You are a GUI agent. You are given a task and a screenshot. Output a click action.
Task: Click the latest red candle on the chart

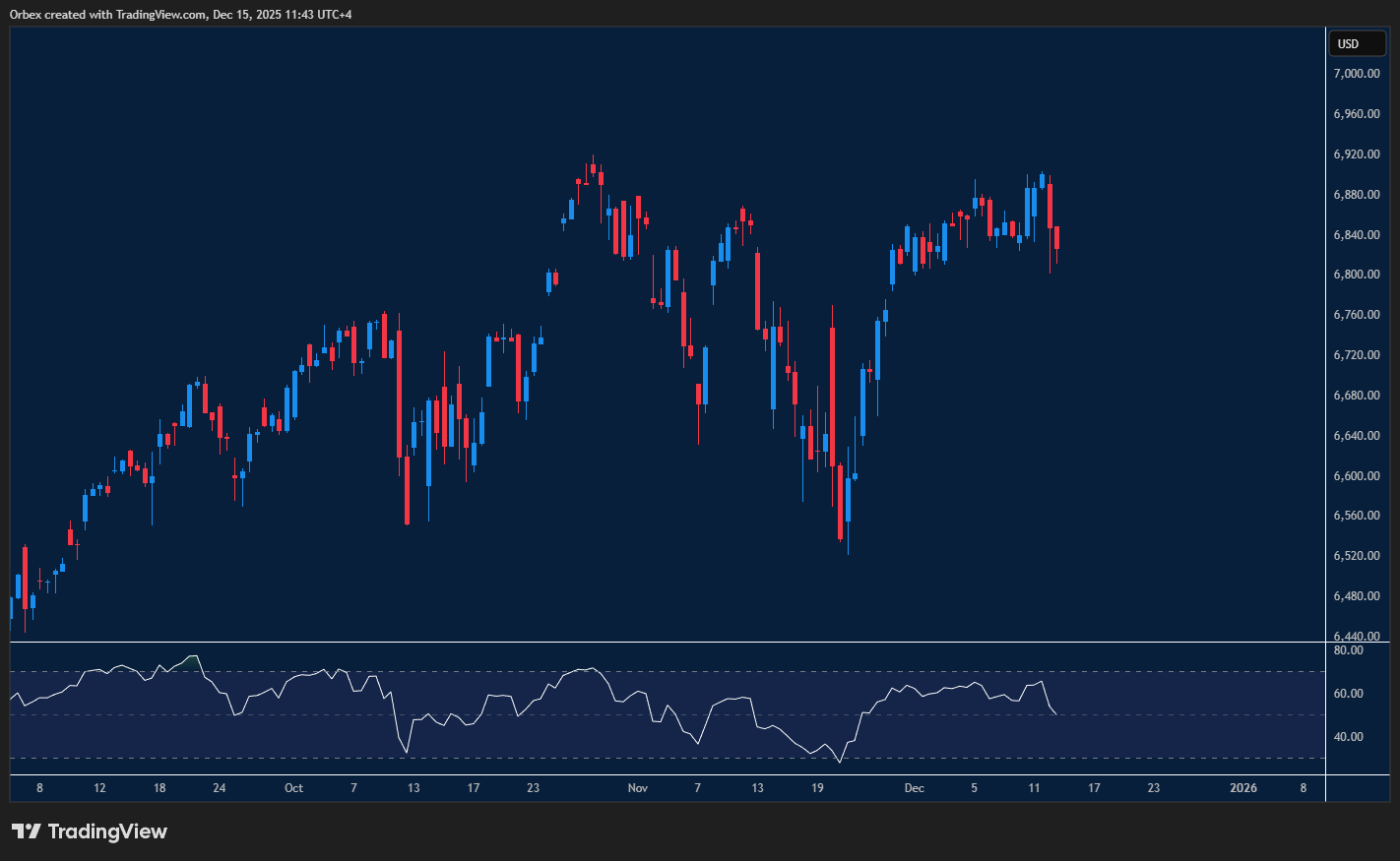[x=1056, y=237]
